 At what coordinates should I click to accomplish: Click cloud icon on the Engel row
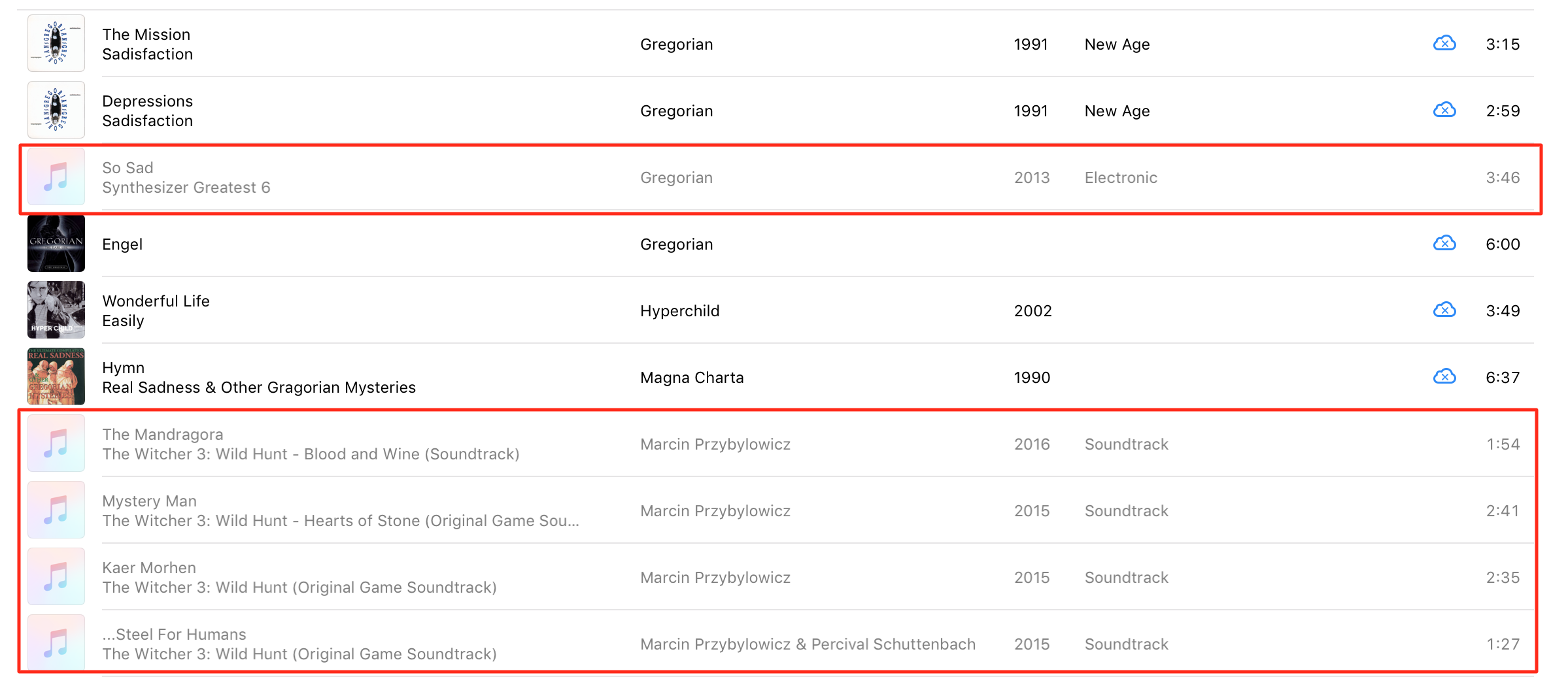[x=1444, y=244]
